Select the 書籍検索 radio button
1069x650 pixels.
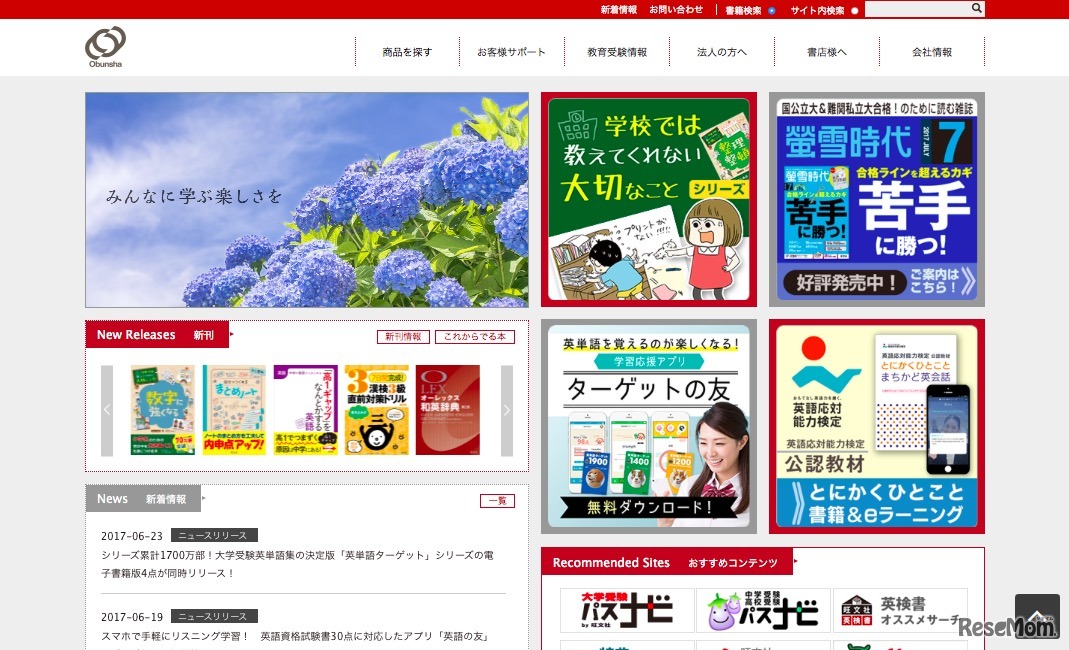pyautogui.click(x=772, y=10)
